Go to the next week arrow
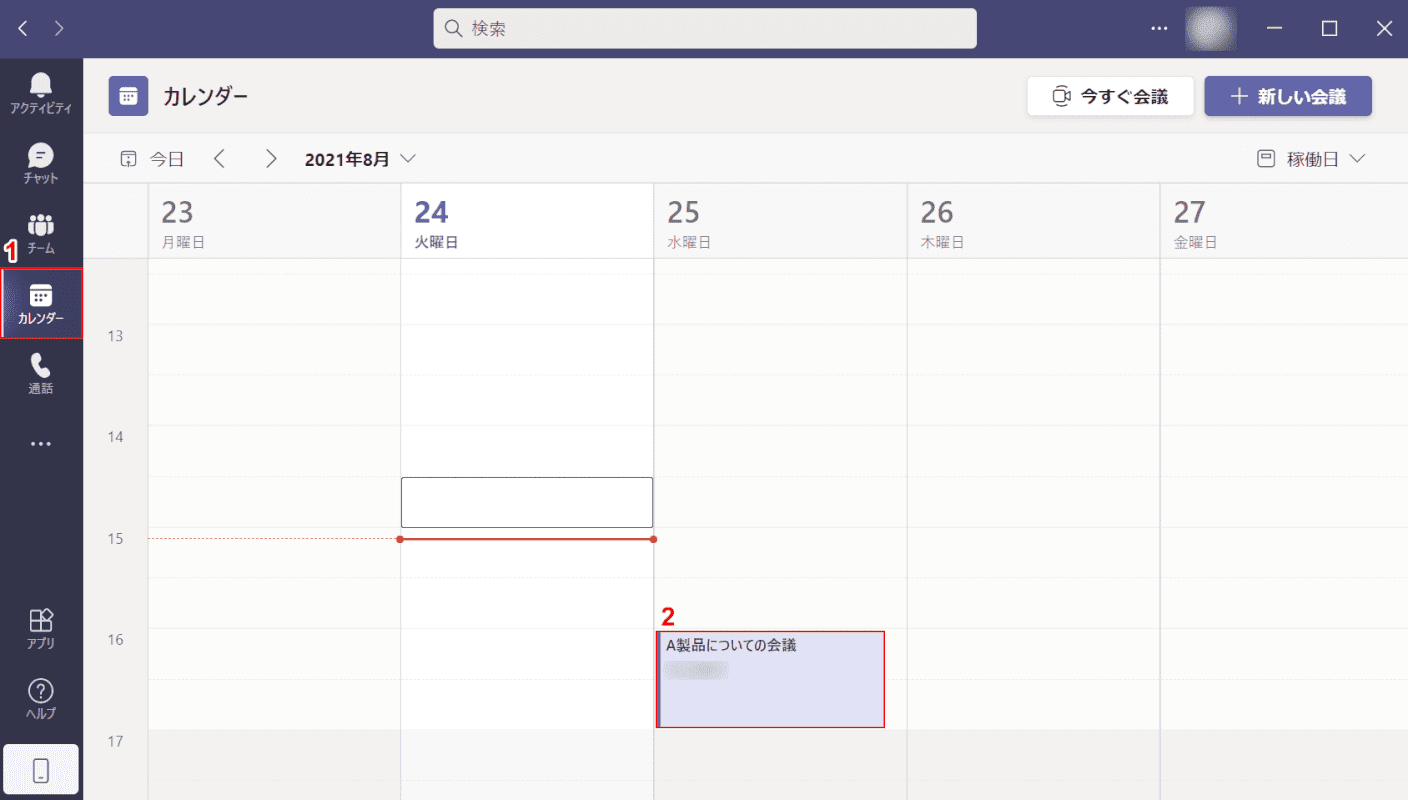 270,158
